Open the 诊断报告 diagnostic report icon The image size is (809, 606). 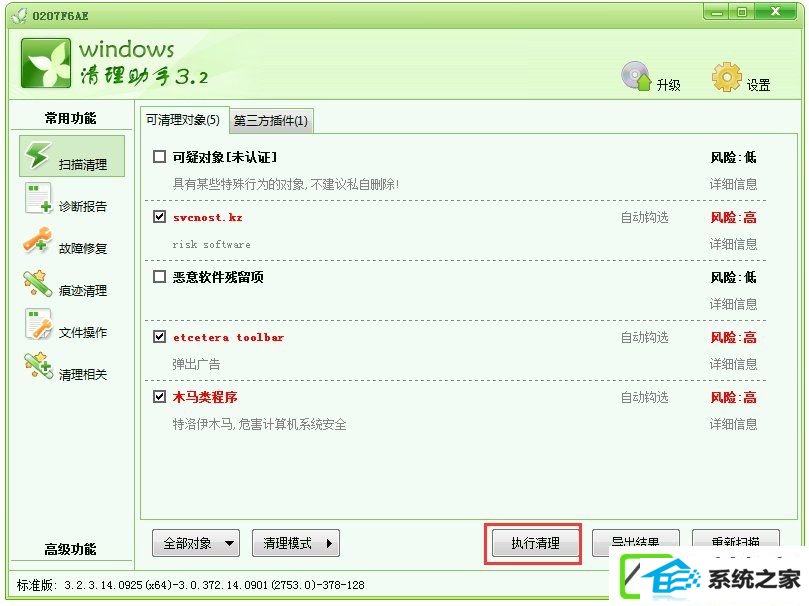point(38,198)
